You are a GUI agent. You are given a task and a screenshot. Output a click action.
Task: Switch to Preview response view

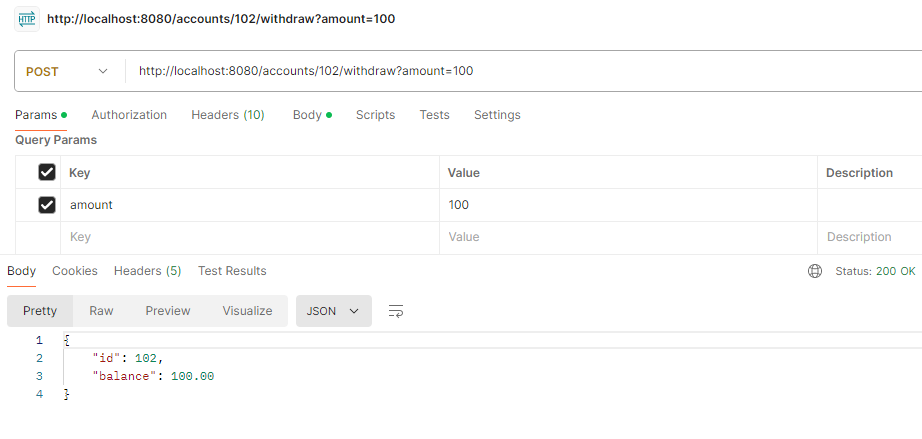click(x=168, y=311)
